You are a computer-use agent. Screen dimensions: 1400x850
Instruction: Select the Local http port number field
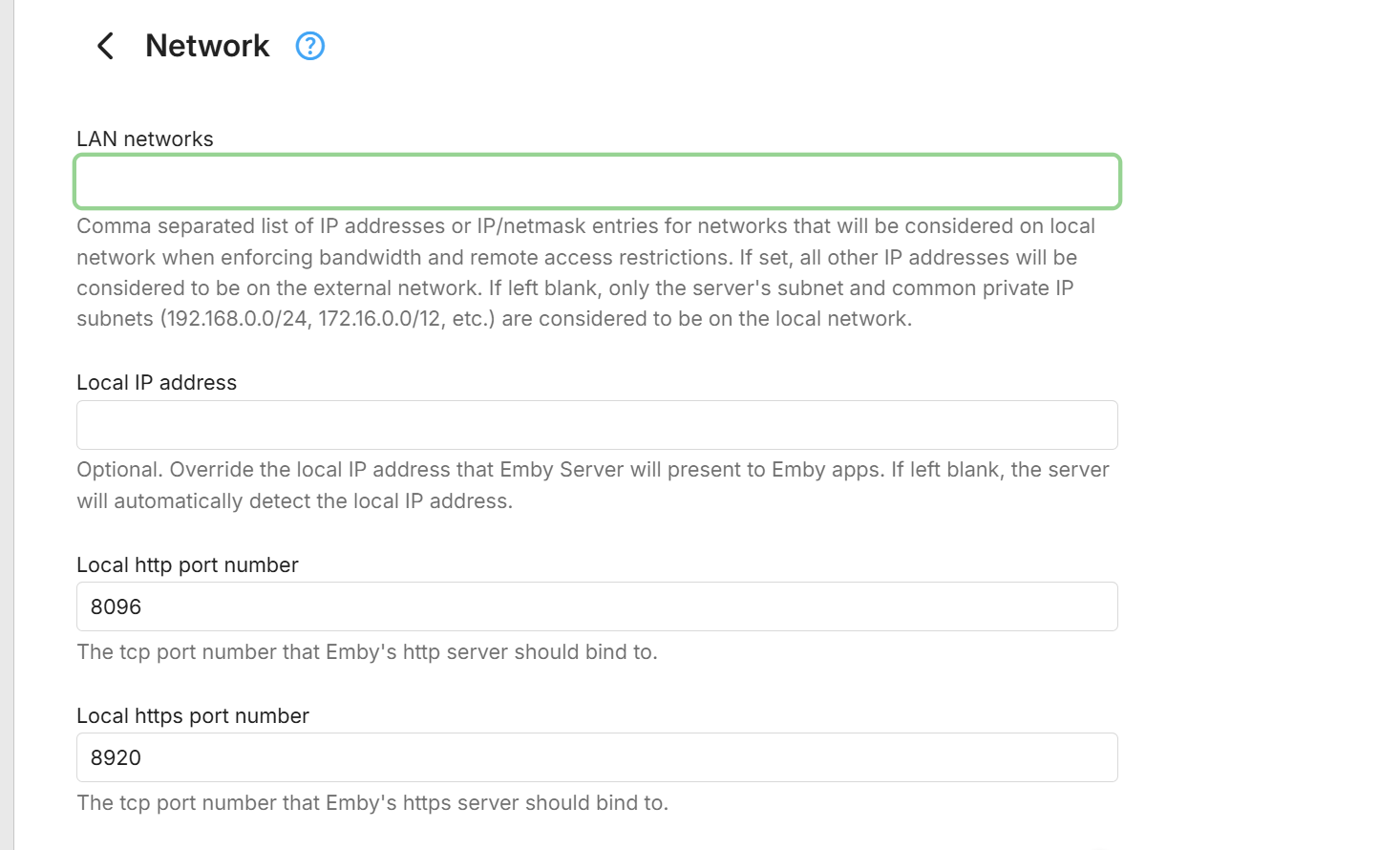(x=597, y=606)
